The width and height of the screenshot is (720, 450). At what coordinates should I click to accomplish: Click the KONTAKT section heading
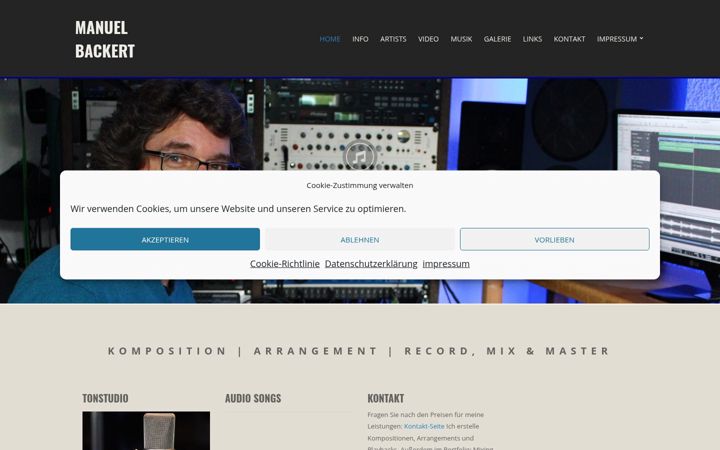[386, 398]
